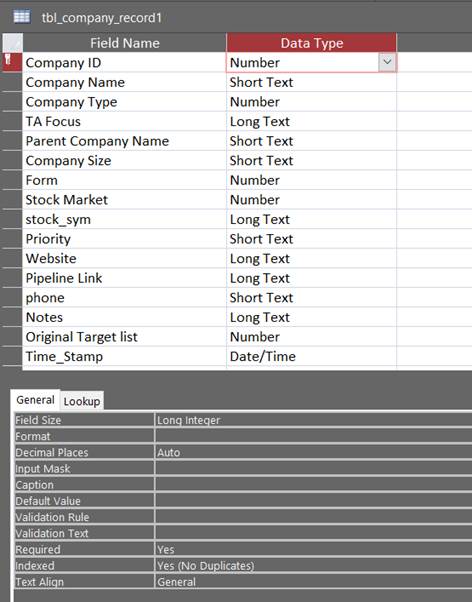Select the row selector beside Company Type

coord(12,102)
